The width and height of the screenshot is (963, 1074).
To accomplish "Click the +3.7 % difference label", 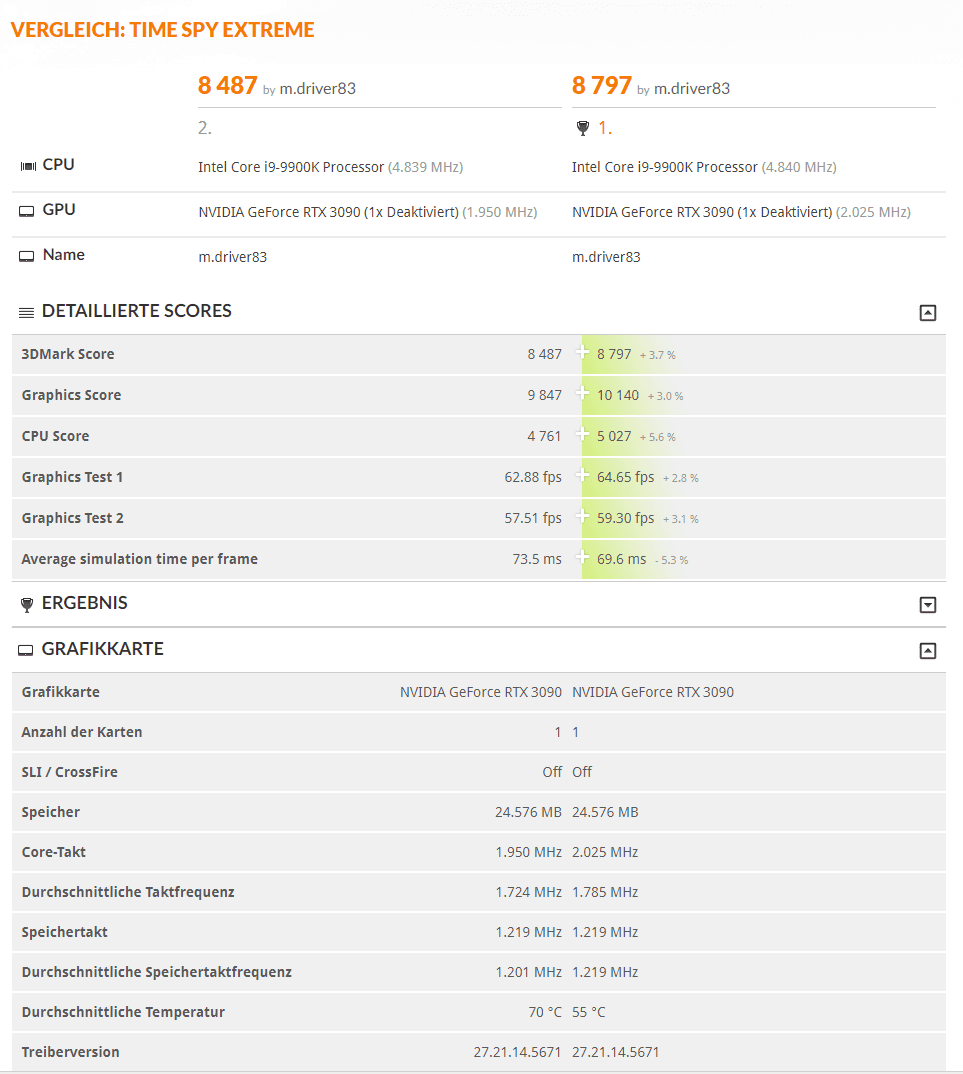I will (x=658, y=355).
